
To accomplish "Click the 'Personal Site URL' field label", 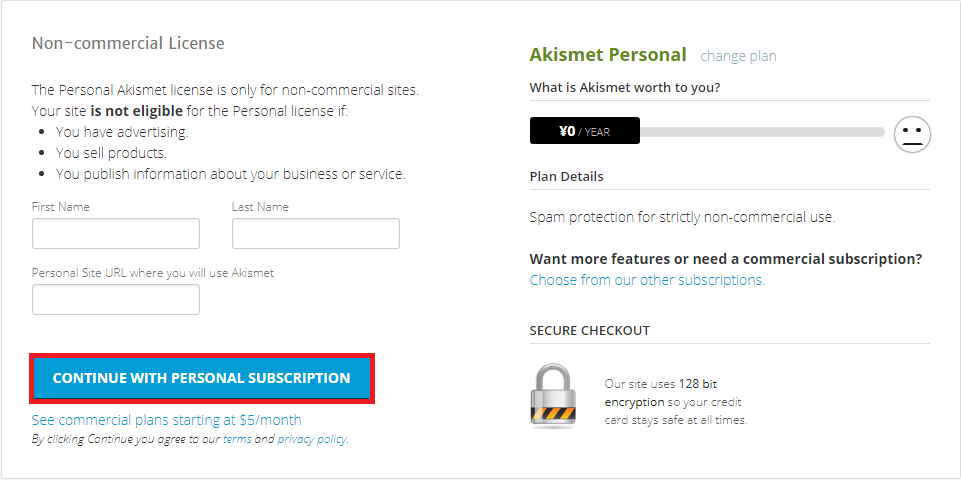I will tap(153, 272).
